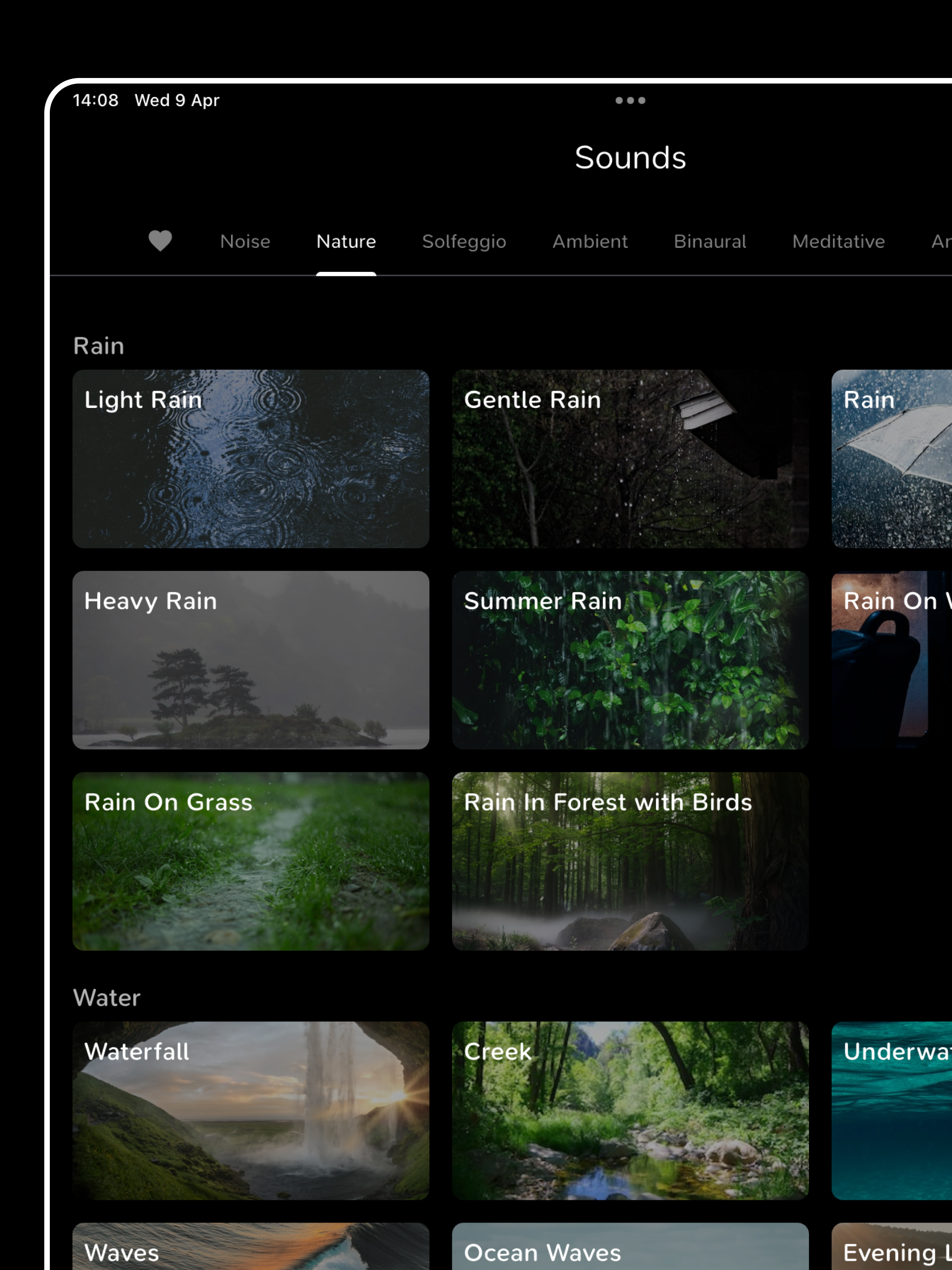Play the Gentle Rain sound
The width and height of the screenshot is (952, 1270).
coord(630,459)
